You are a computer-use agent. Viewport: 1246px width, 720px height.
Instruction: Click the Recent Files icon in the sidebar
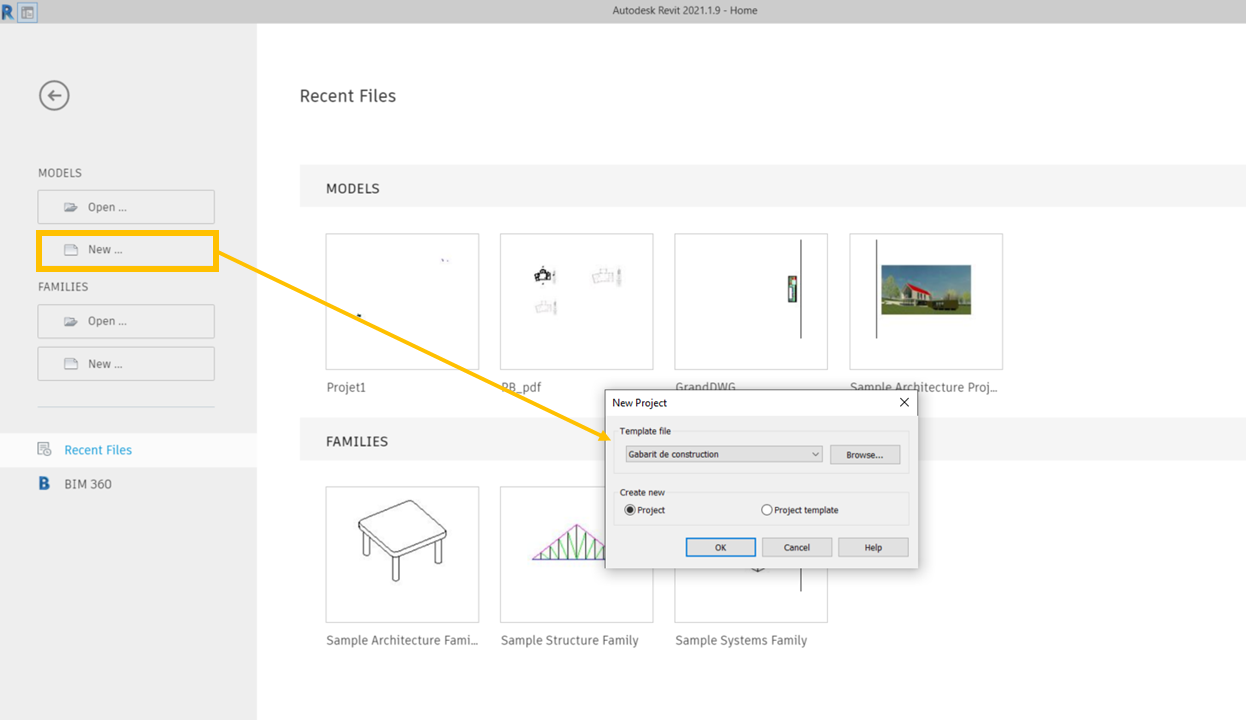click(44, 449)
